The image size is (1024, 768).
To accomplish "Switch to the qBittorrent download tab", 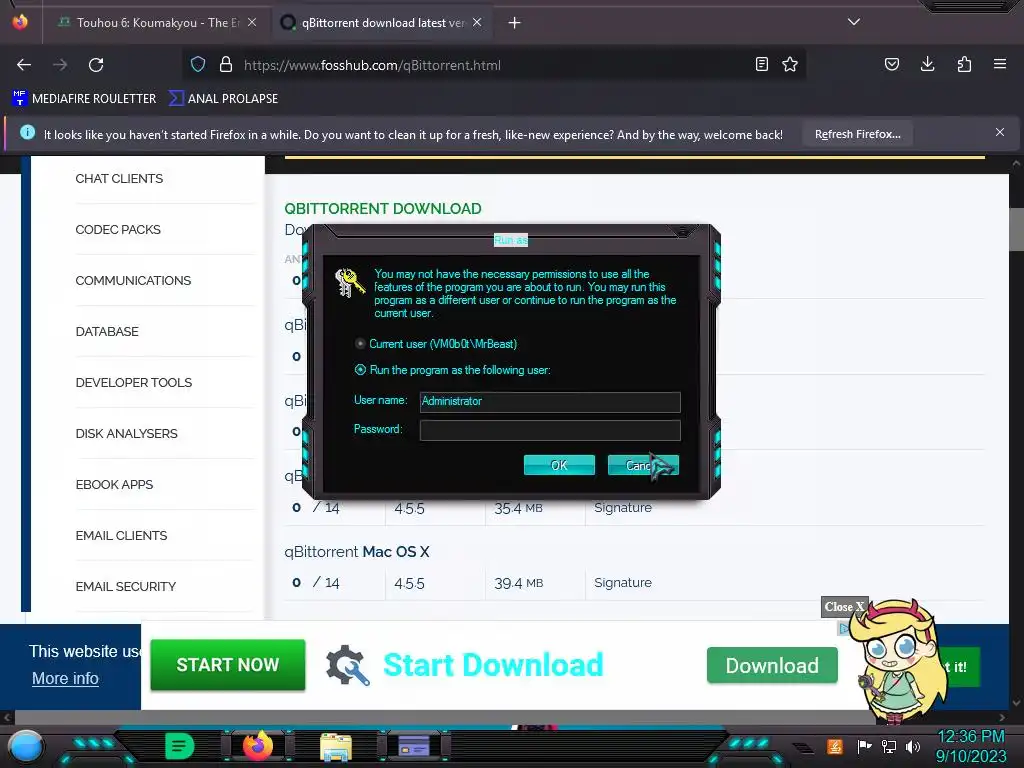I will click(x=383, y=23).
